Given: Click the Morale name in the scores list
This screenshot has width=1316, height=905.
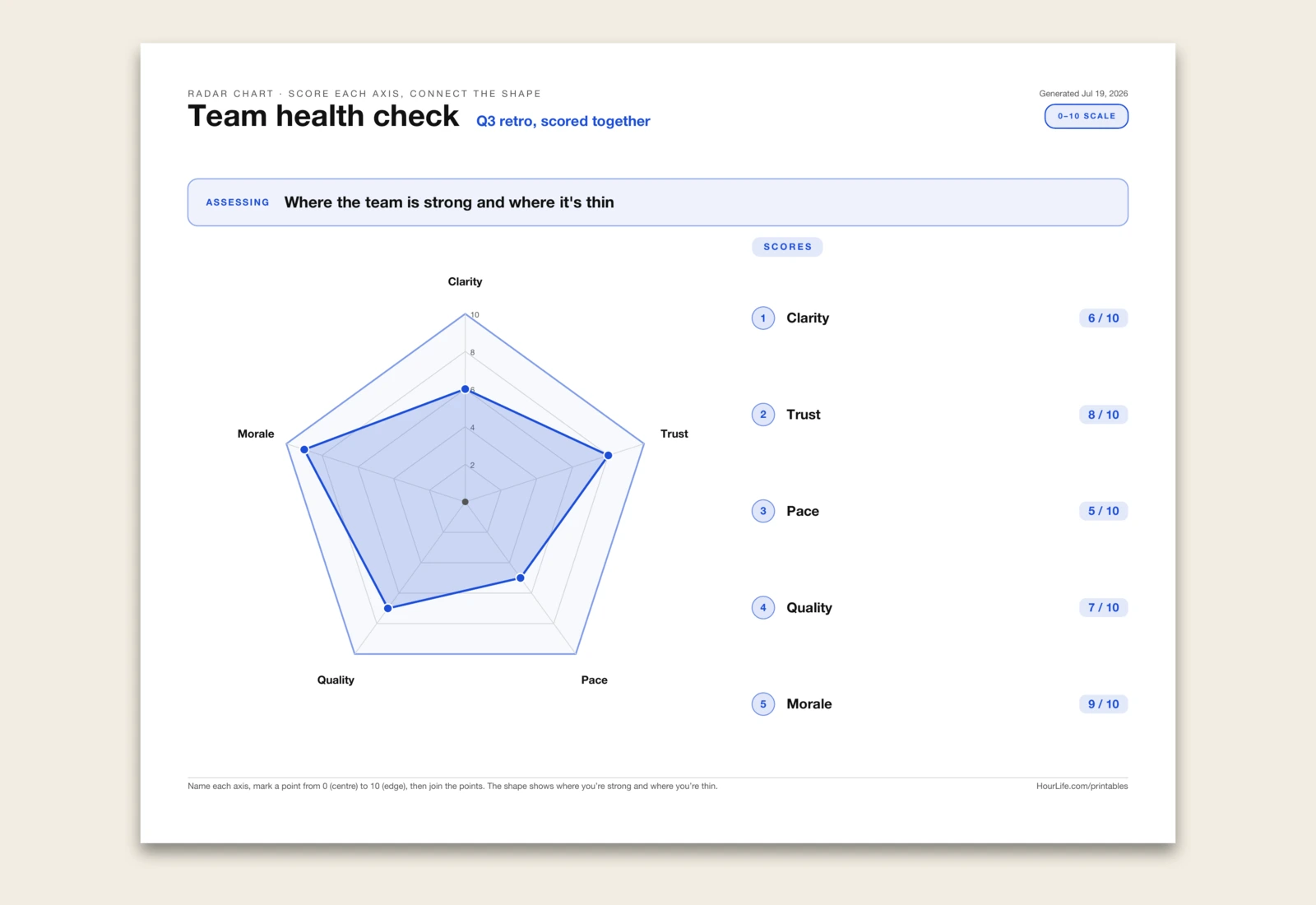Looking at the screenshot, I should (809, 704).
